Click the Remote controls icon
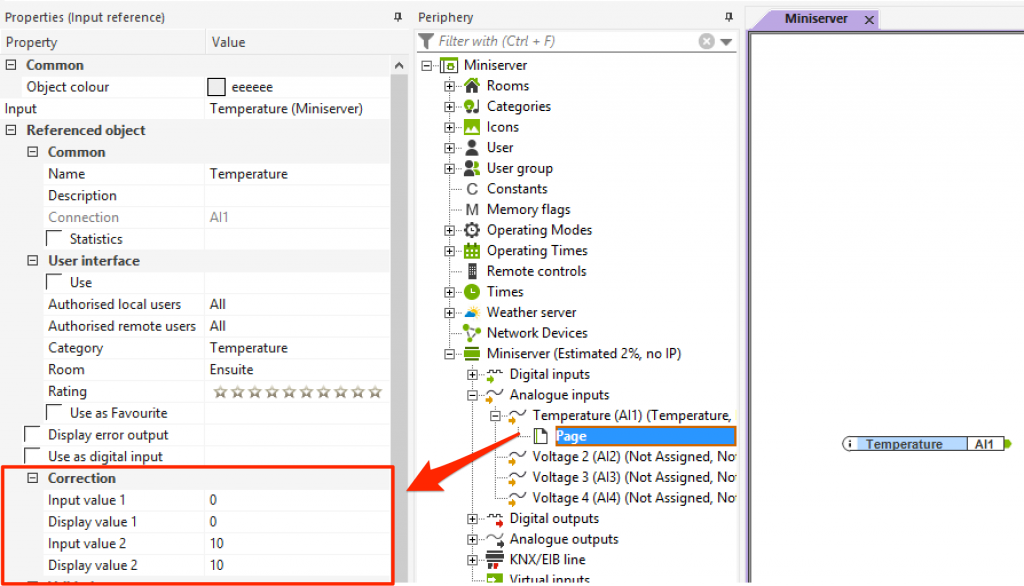Screen dimensions: 1024x586 point(472,271)
